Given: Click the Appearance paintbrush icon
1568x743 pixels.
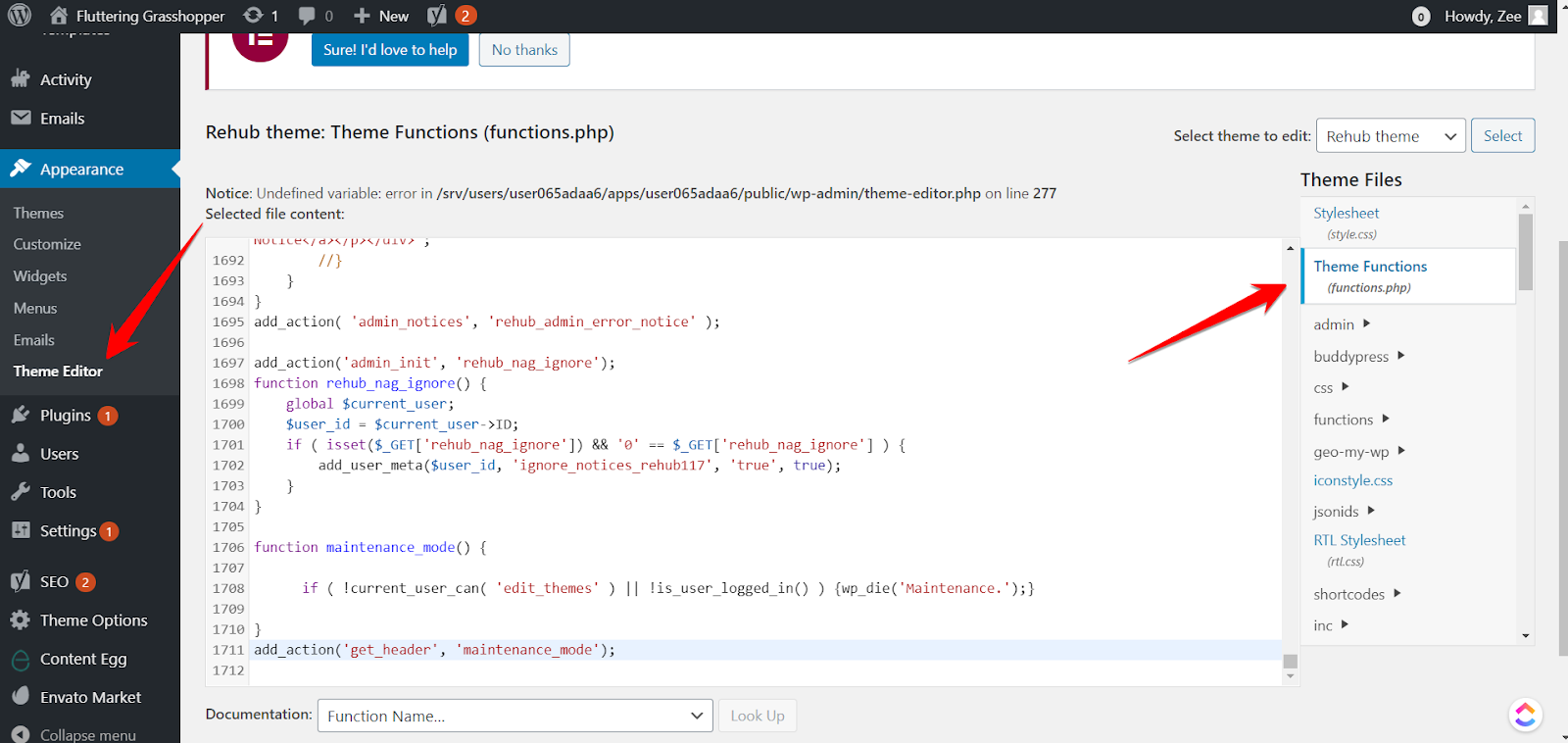Looking at the screenshot, I should 21,169.
